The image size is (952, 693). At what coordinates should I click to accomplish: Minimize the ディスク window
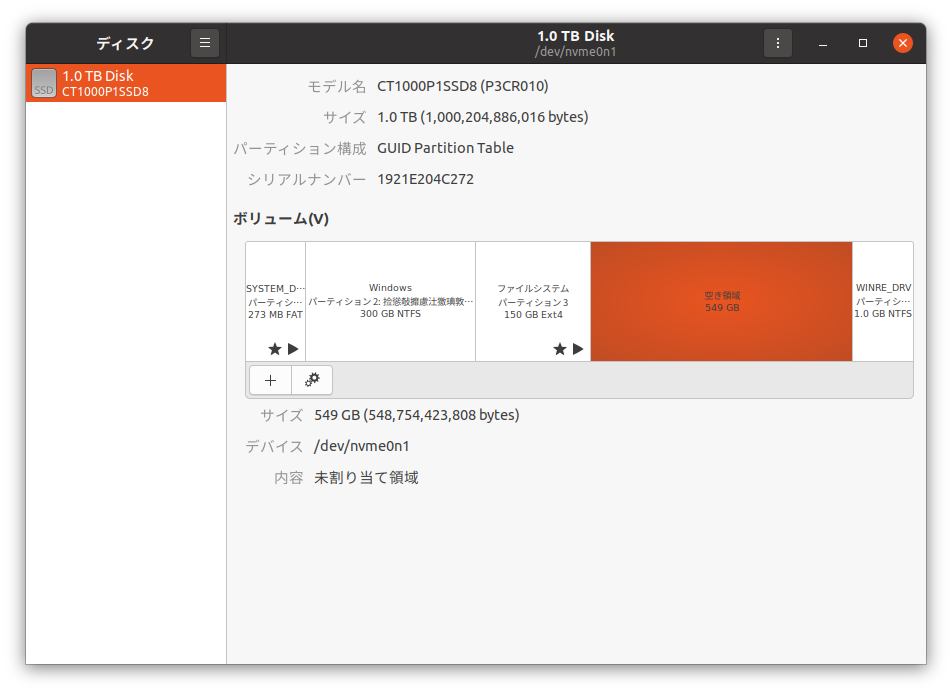[822, 43]
